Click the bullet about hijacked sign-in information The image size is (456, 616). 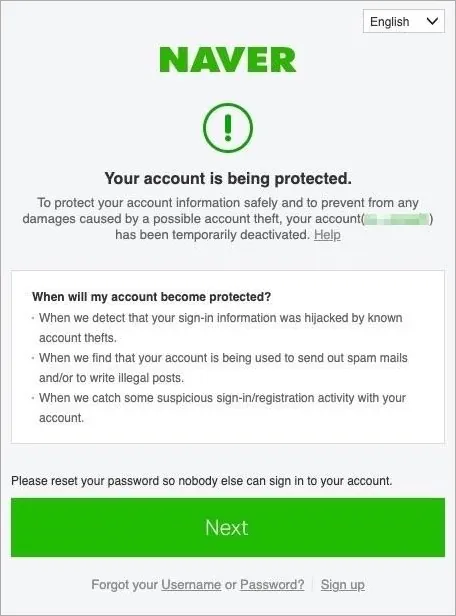(220, 328)
